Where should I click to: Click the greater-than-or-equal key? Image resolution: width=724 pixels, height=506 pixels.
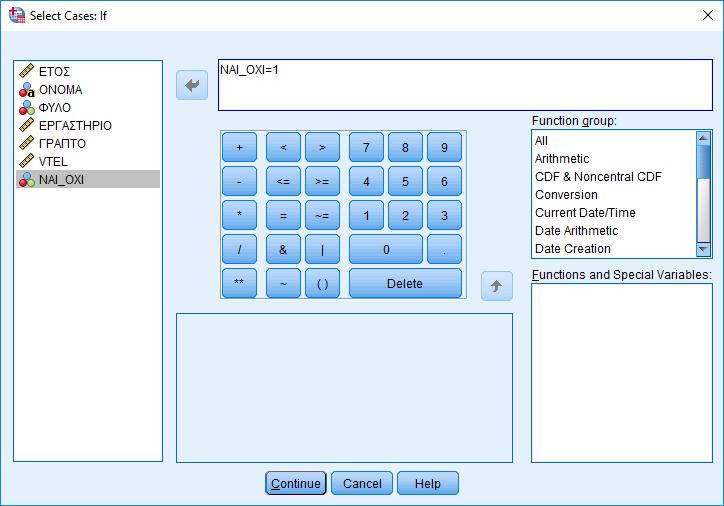(322, 181)
